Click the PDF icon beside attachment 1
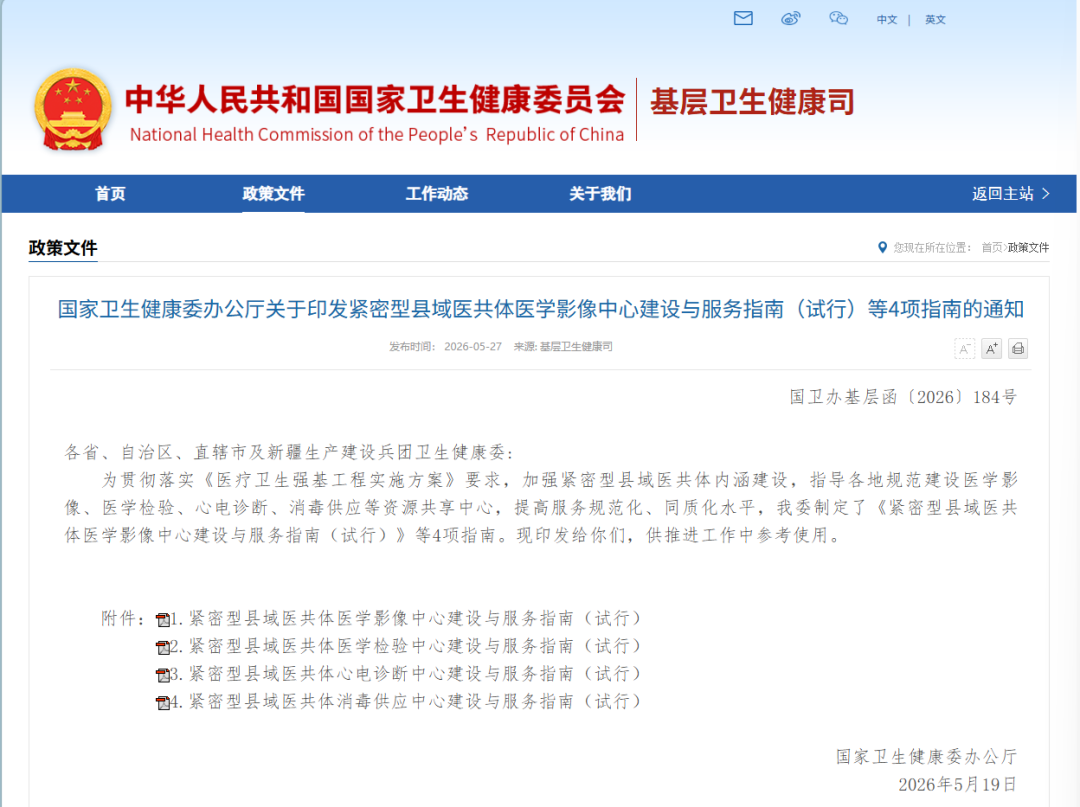Screen dimensions: 1080x807 pos(163,620)
